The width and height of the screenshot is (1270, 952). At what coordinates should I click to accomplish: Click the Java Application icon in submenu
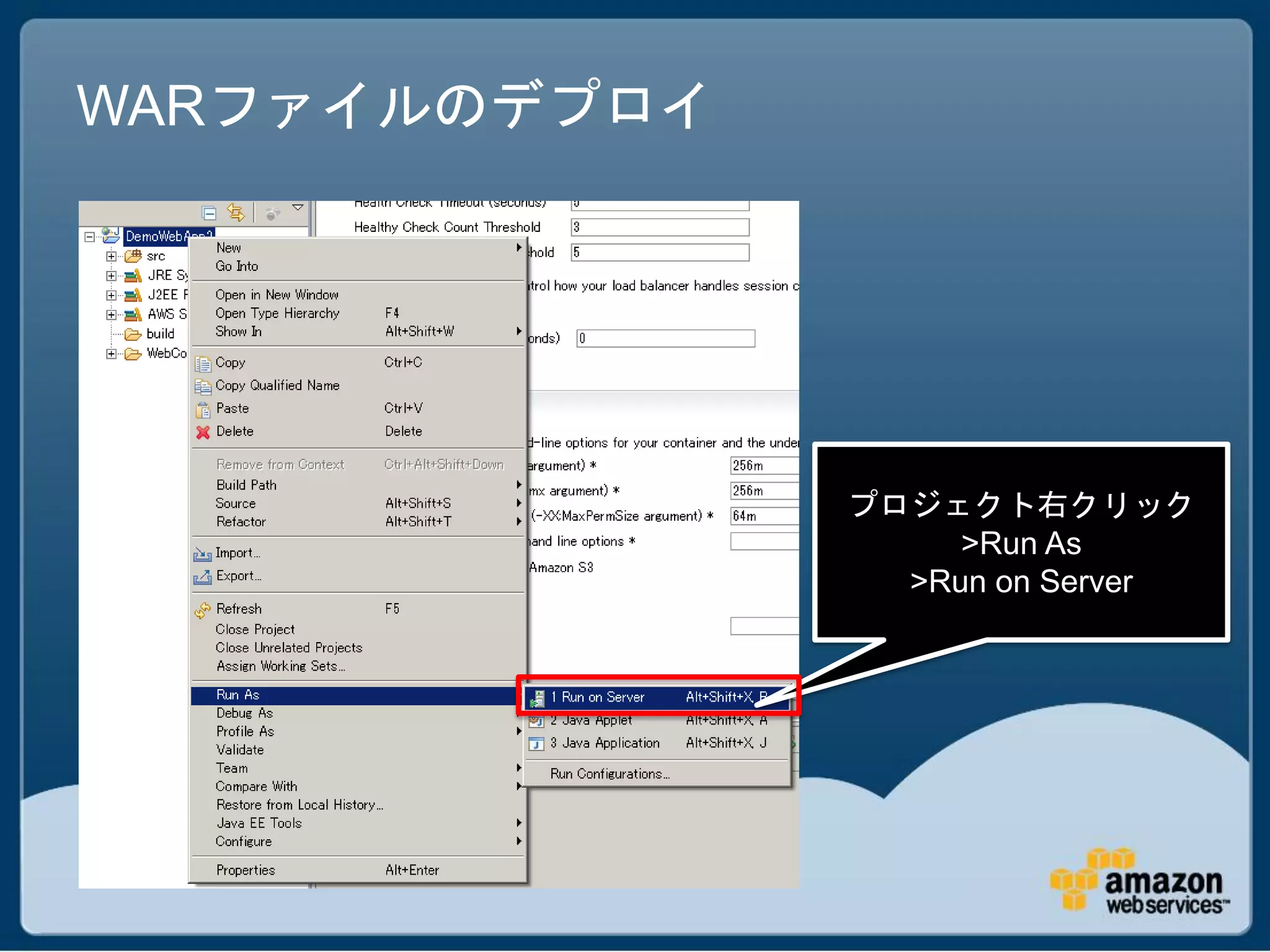tap(536, 744)
